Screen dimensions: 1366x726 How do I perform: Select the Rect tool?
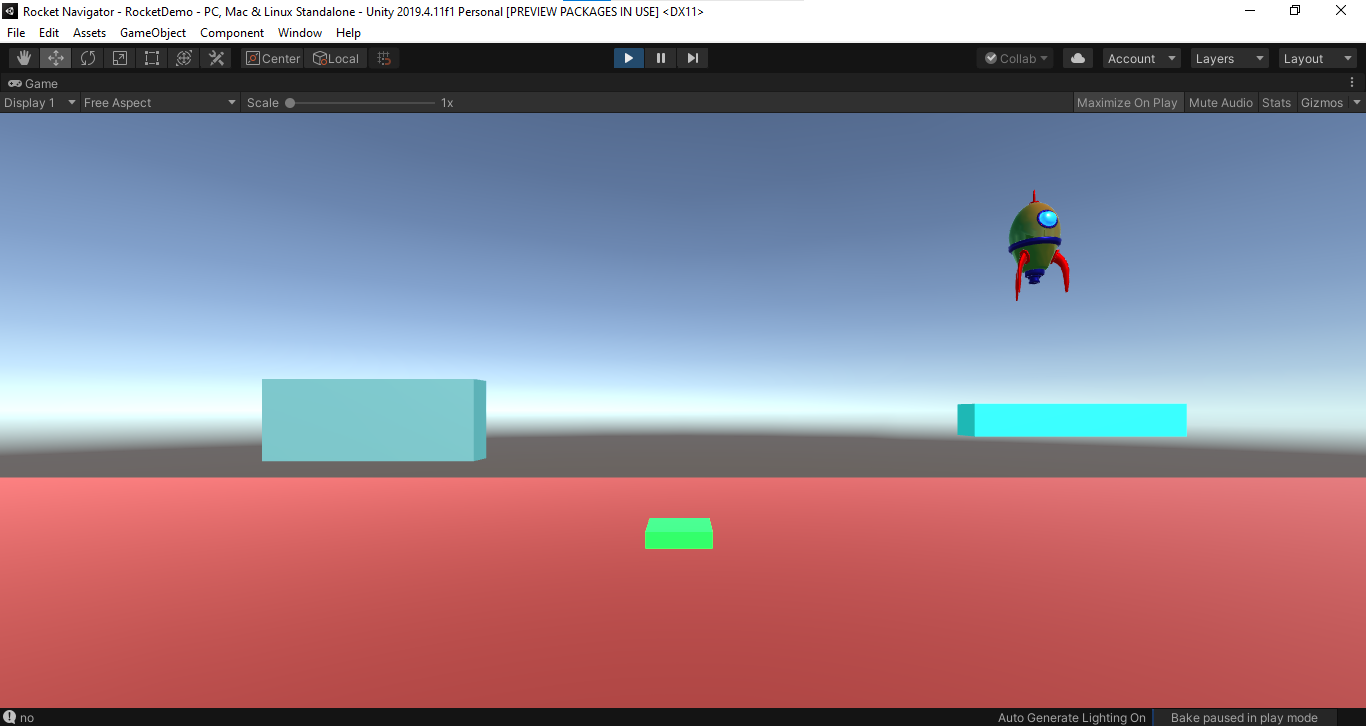tap(152, 58)
